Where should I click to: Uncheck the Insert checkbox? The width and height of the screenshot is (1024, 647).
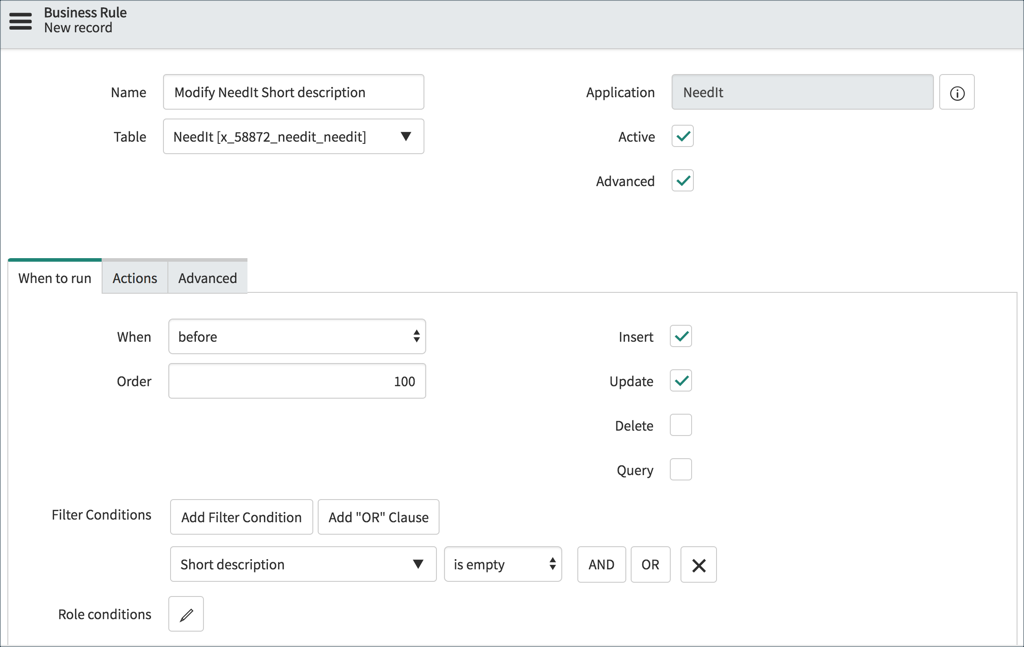pyautogui.click(x=681, y=336)
